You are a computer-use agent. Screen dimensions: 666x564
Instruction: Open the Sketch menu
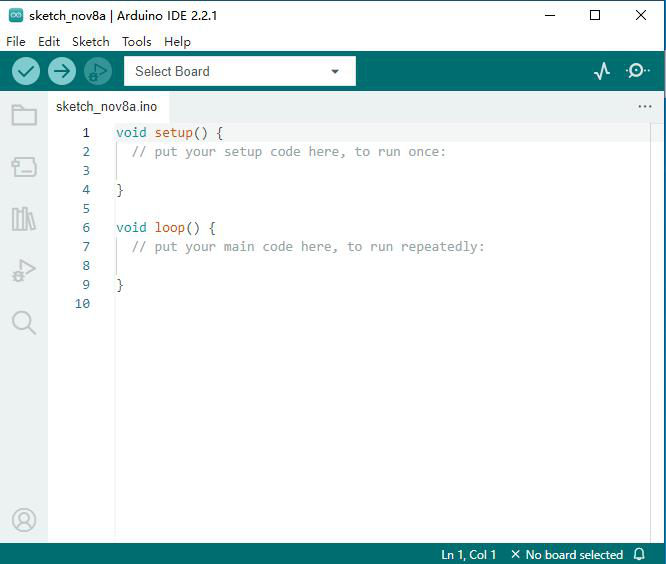click(x=90, y=42)
